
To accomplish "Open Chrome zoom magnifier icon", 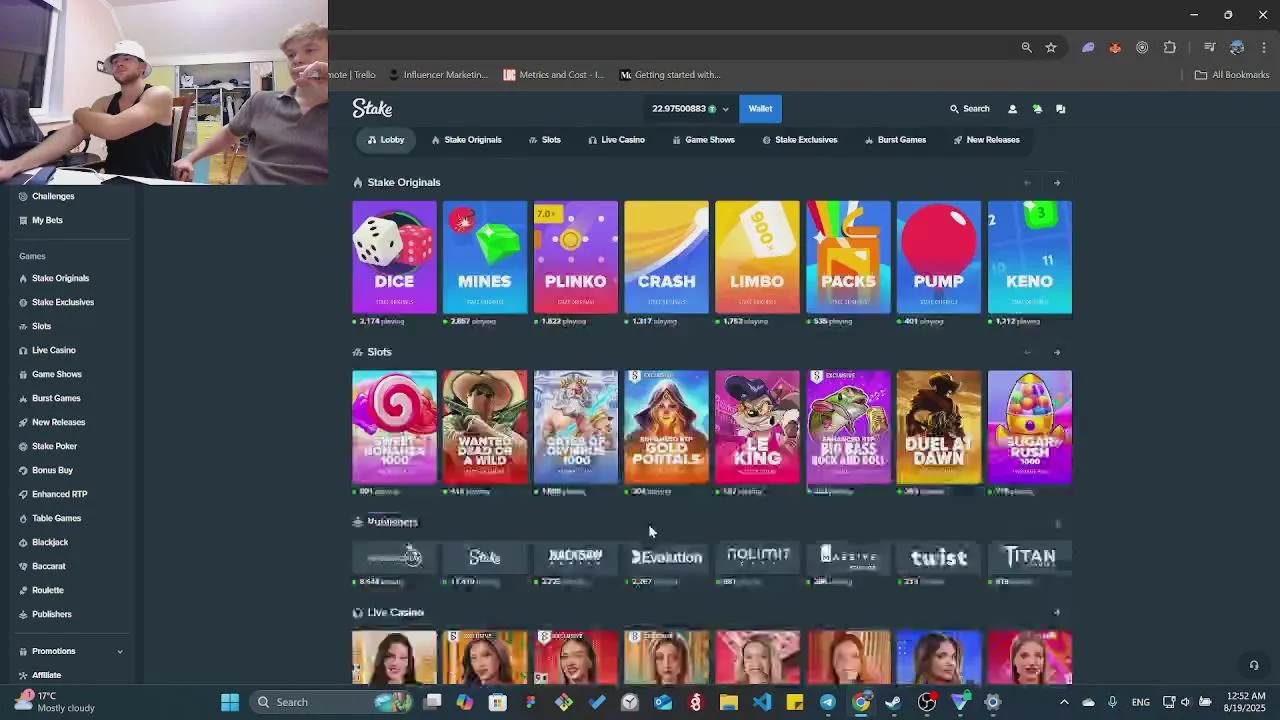I will (1026, 47).
